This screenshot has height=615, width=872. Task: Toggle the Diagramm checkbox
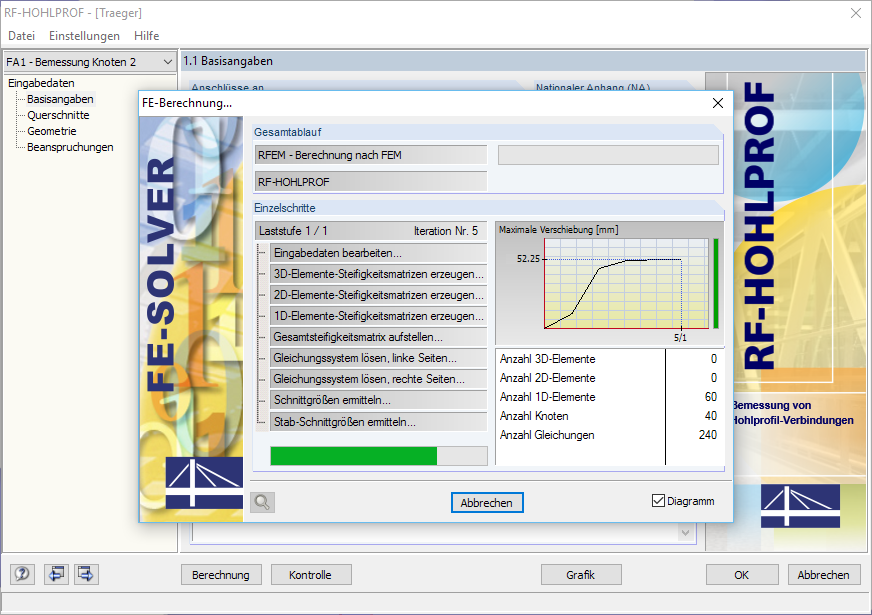tap(658, 500)
